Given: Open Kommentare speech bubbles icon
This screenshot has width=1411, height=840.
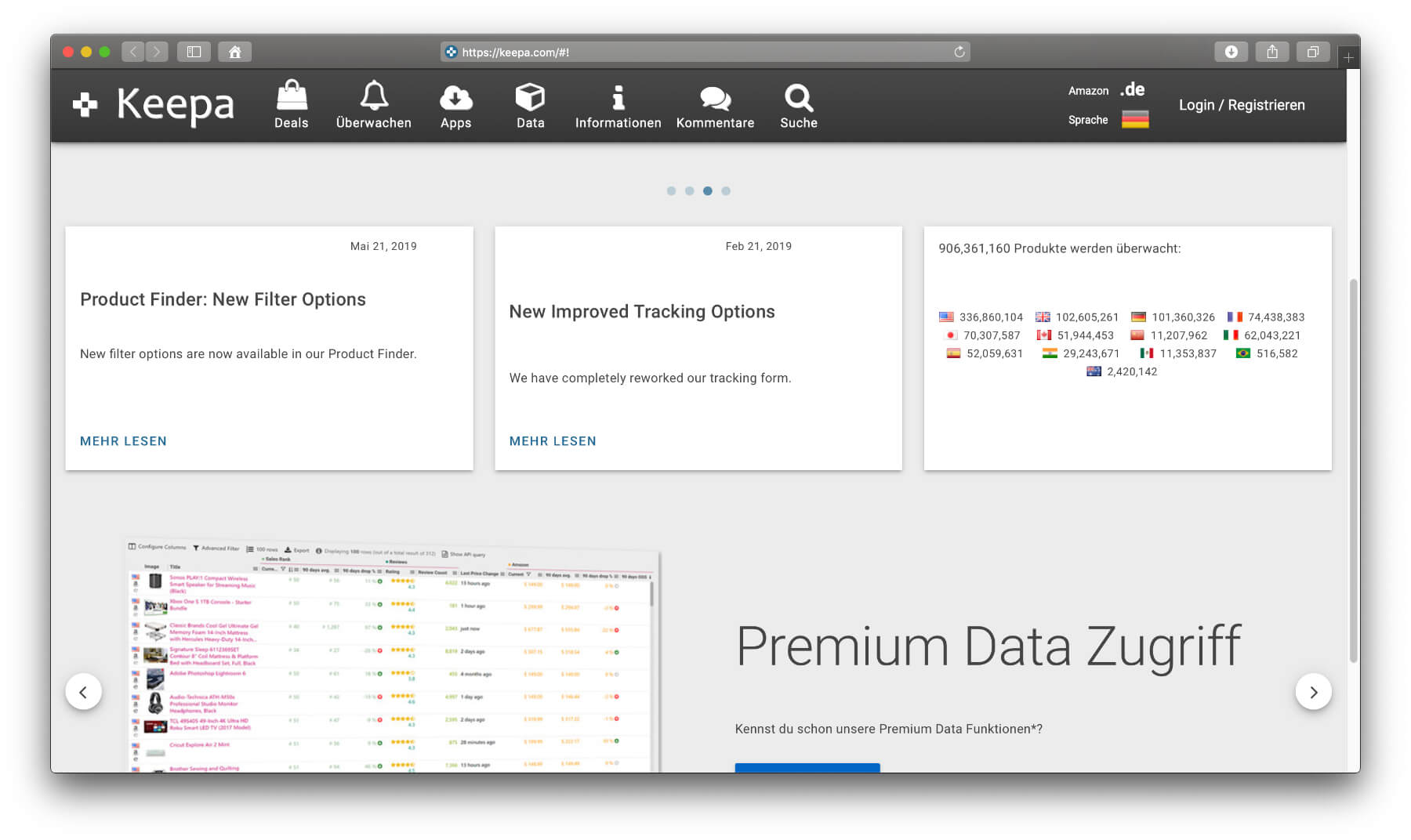Looking at the screenshot, I should click(715, 98).
